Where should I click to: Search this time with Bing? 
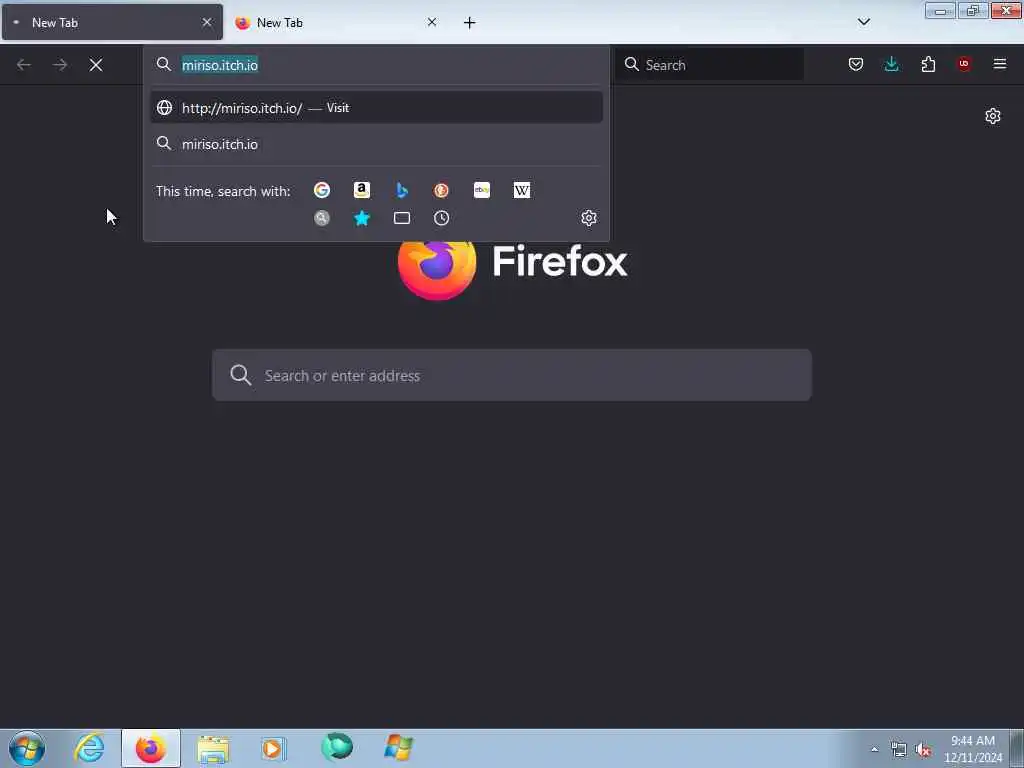pyautogui.click(x=402, y=190)
